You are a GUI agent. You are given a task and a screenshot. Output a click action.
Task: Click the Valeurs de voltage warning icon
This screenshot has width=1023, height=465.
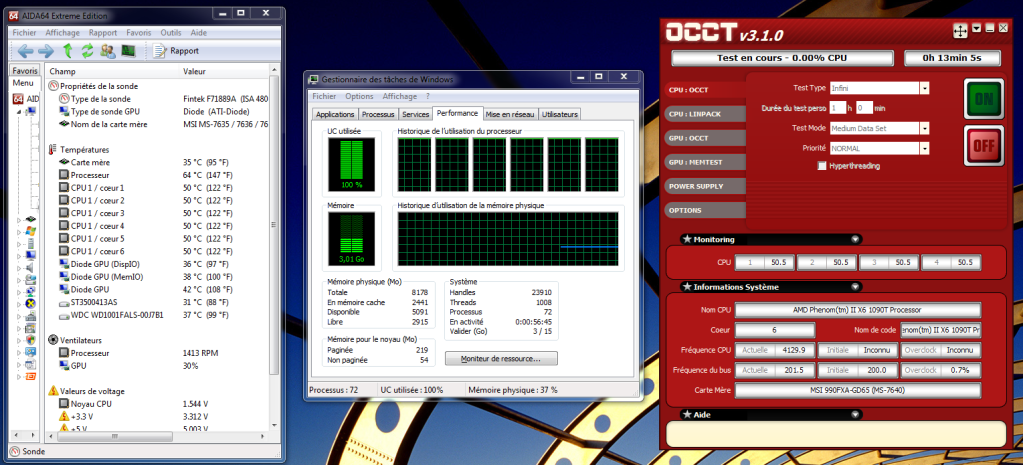pyautogui.click(x=53, y=391)
